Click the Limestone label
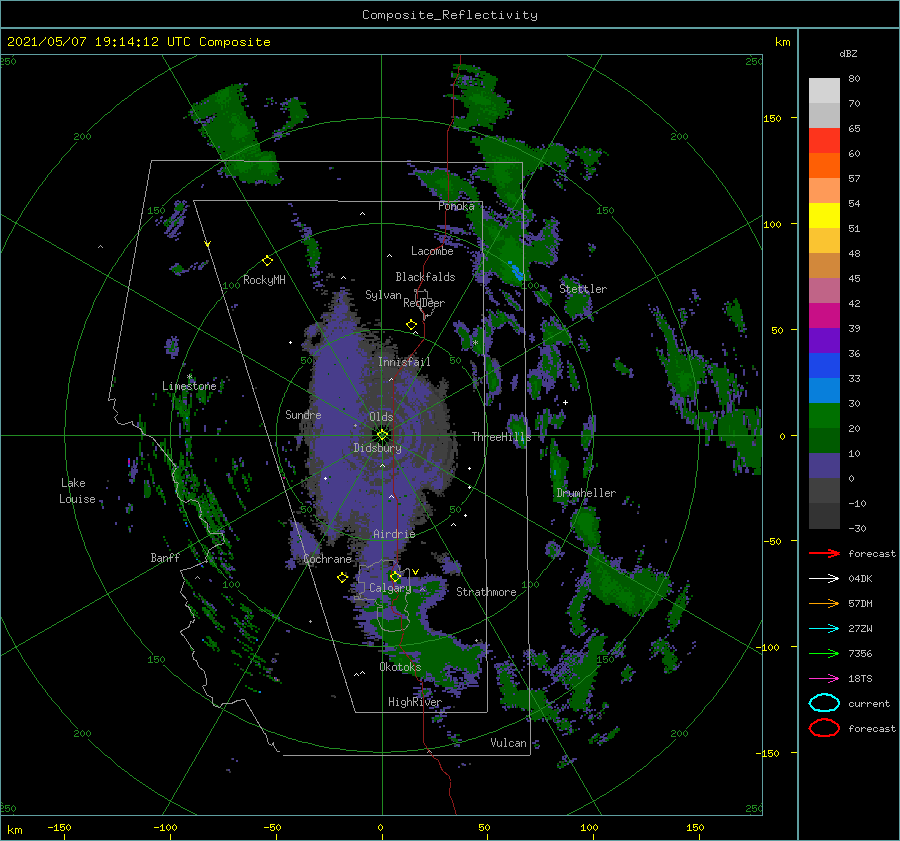900x841 pixels. (189, 386)
